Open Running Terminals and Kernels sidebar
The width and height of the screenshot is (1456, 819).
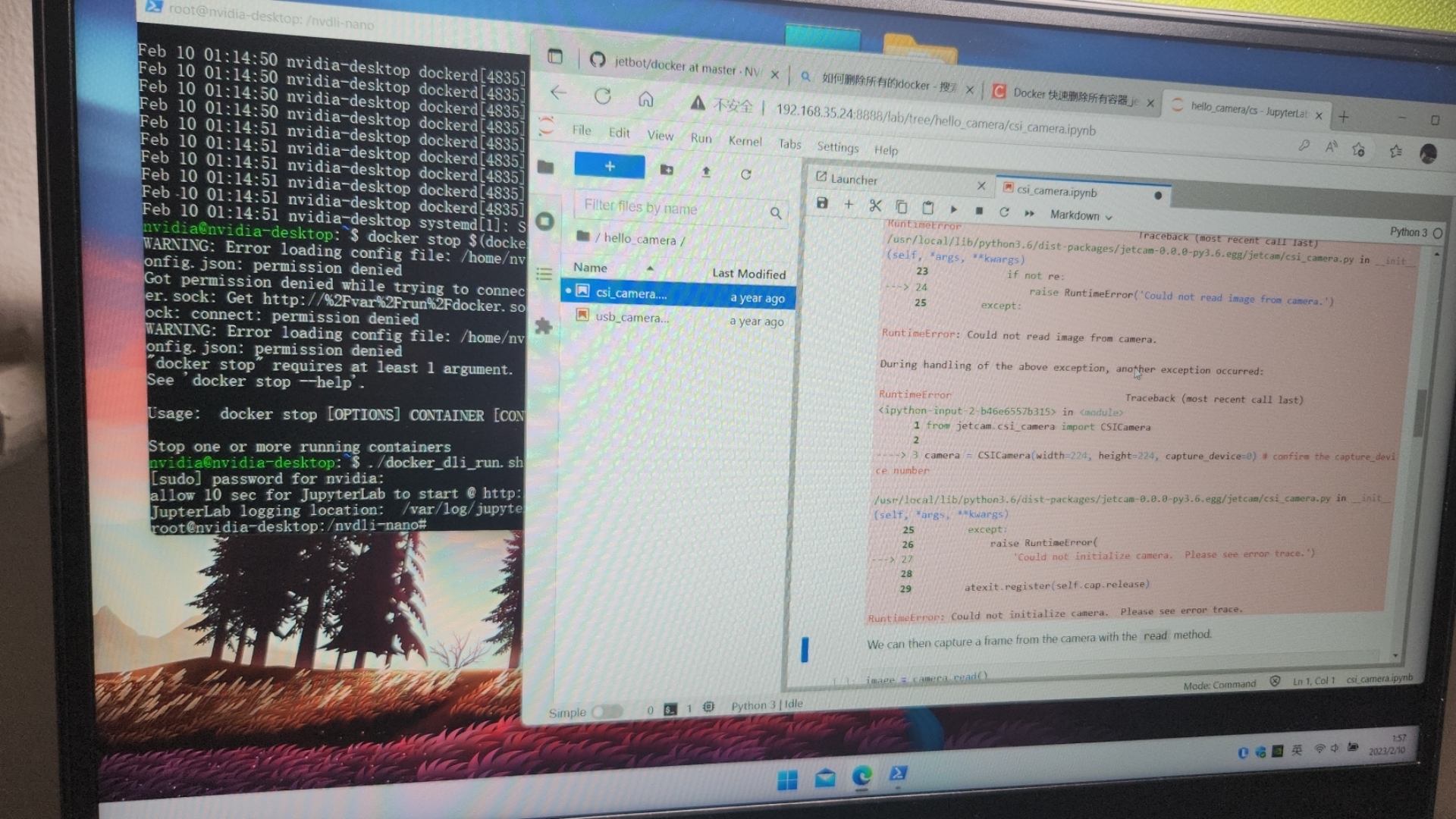point(544,221)
